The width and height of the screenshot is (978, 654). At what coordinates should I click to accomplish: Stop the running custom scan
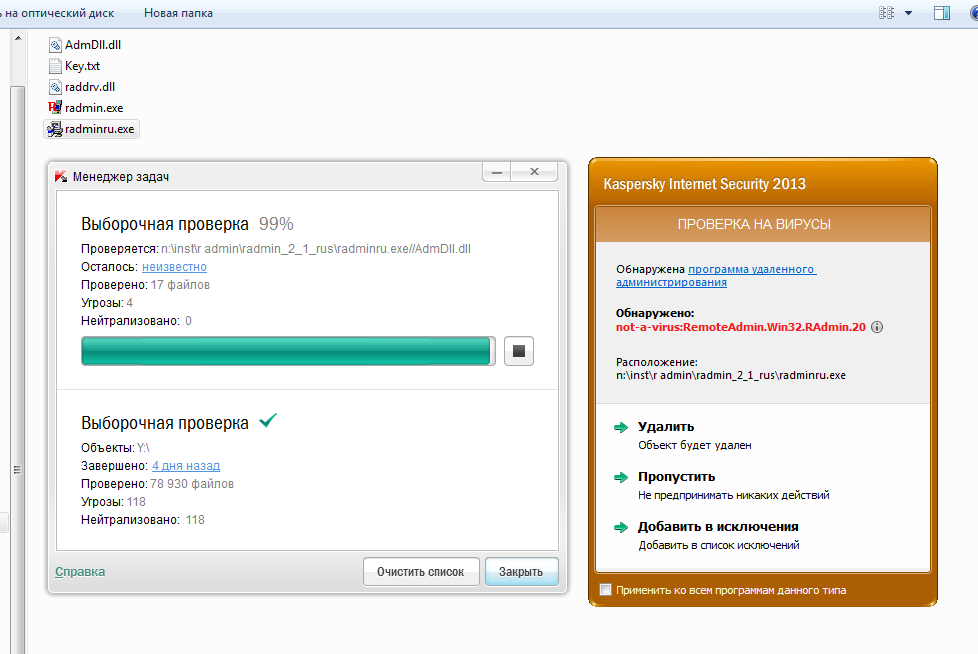(519, 351)
